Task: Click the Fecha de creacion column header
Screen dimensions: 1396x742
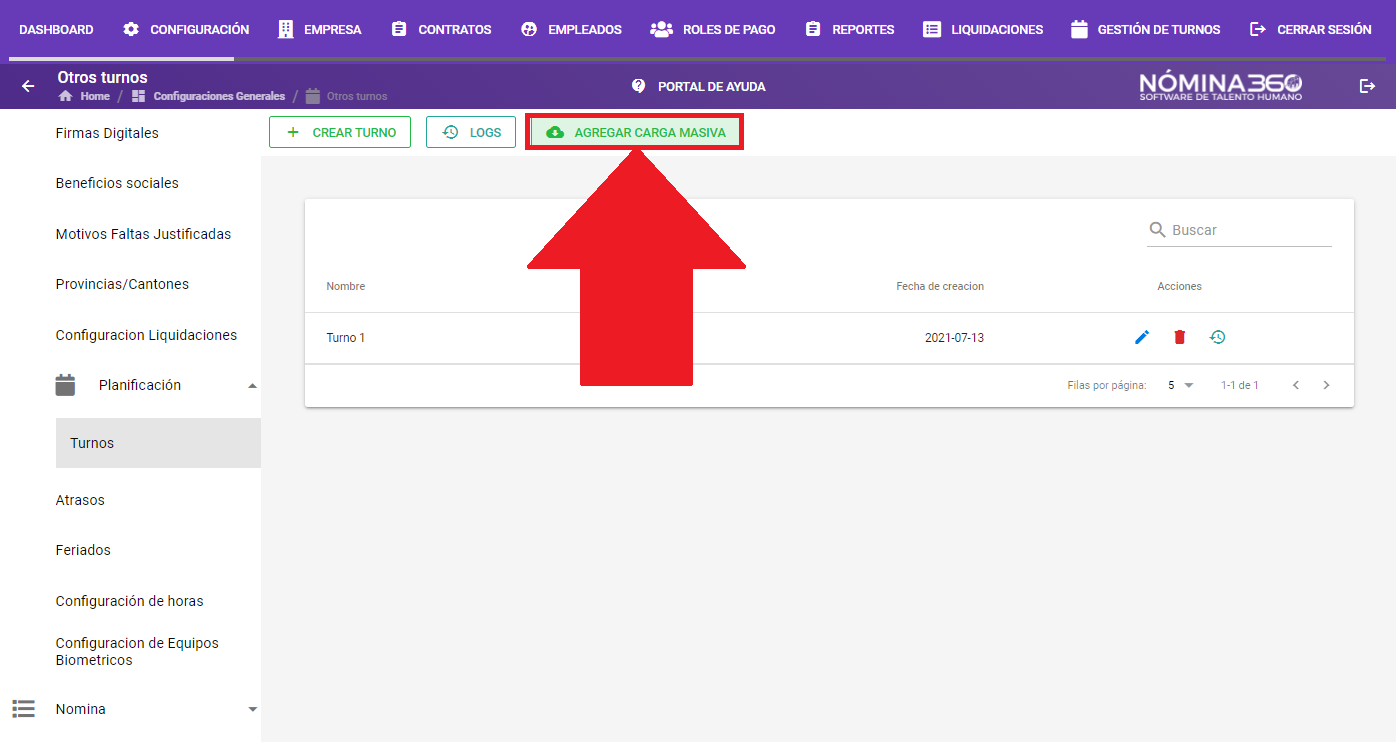Action: tap(940, 286)
